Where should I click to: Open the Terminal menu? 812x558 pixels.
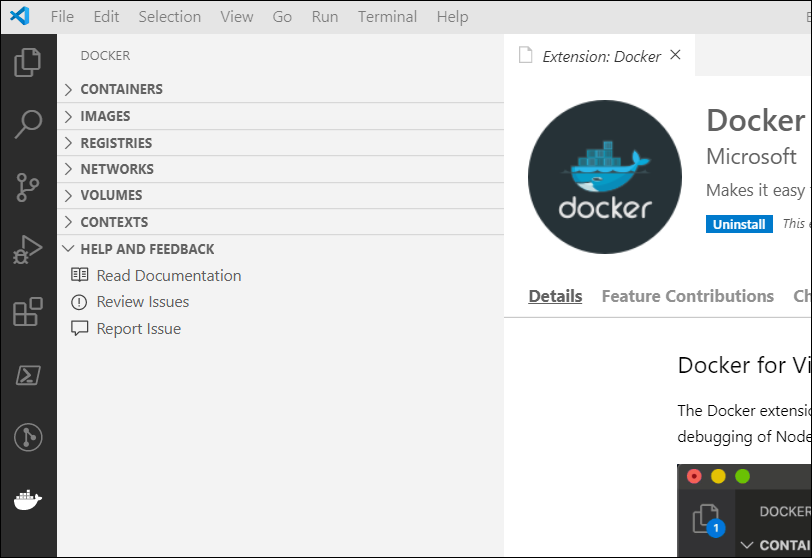(387, 17)
